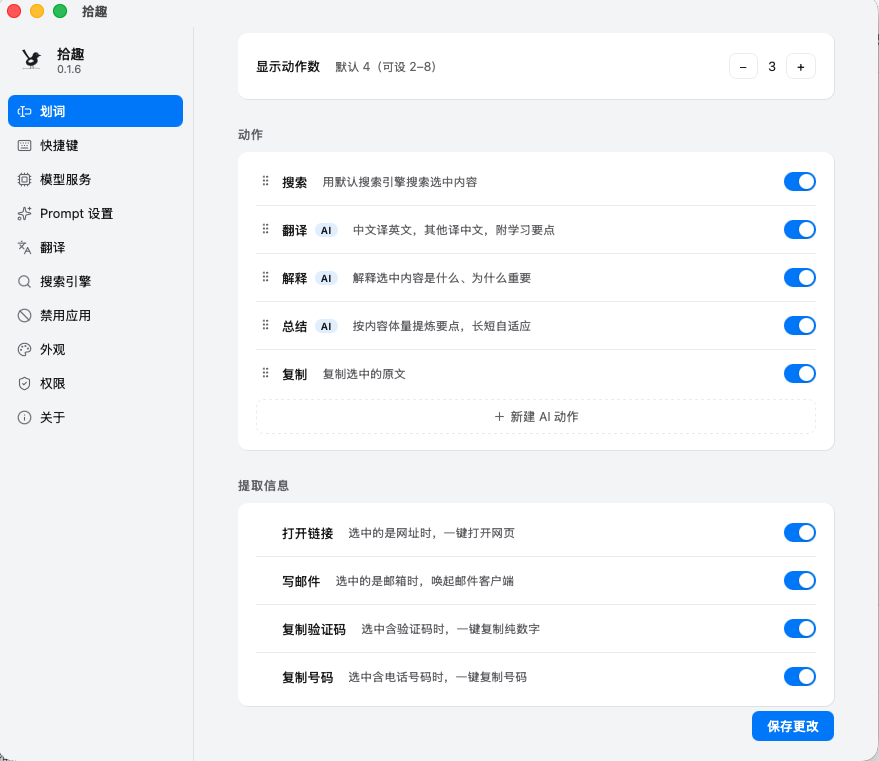This screenshot has height=761, width=879.
Task: Open the 禁用应用 section
Action: point(95,315)
